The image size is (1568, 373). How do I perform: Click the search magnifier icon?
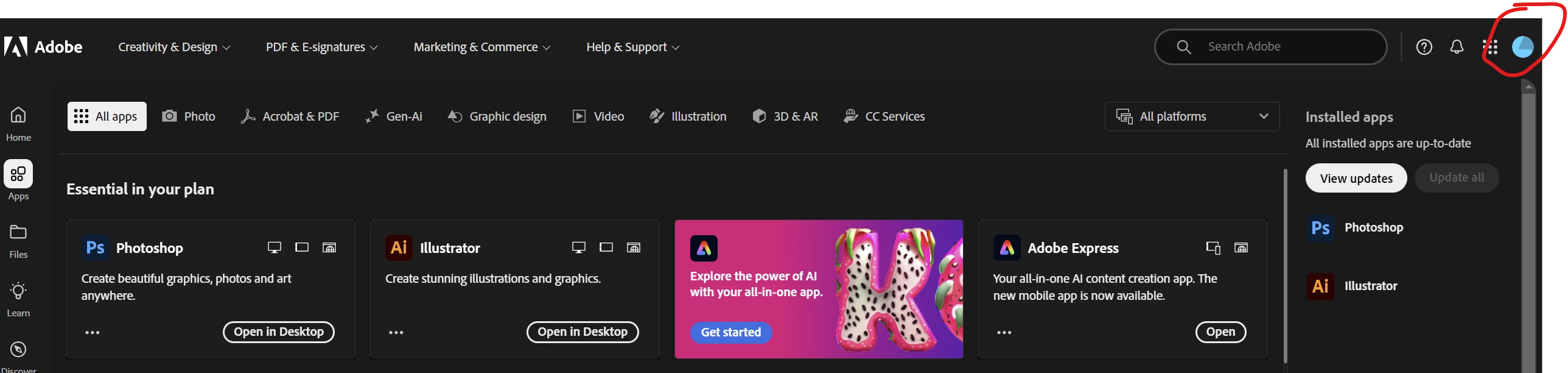(1183, 47)
